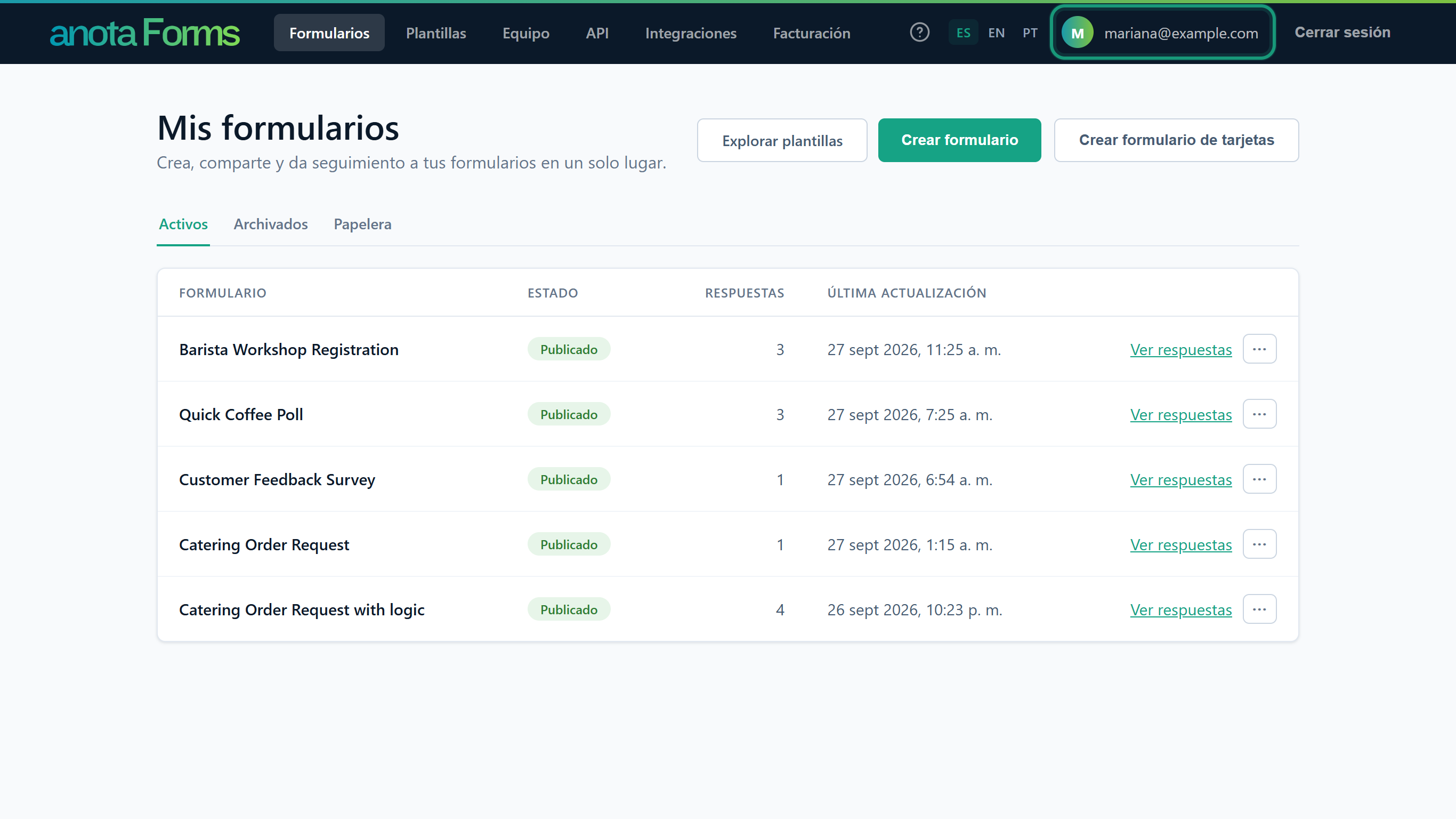Click Cerrar sesión
Screen dimensions: 1456x819
1342,32
